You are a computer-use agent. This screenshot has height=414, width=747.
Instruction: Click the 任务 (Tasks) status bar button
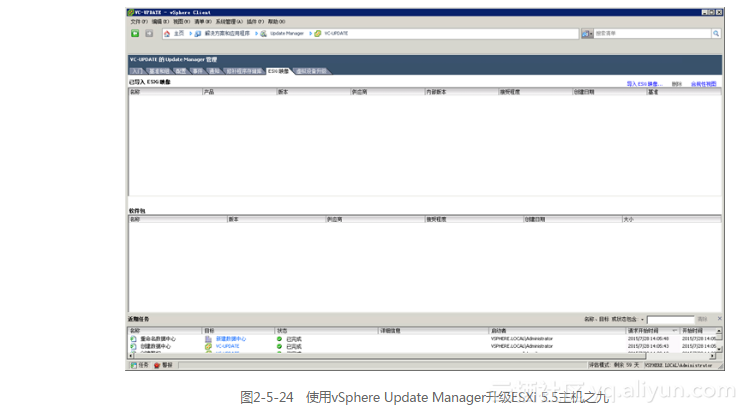(140, 365)
